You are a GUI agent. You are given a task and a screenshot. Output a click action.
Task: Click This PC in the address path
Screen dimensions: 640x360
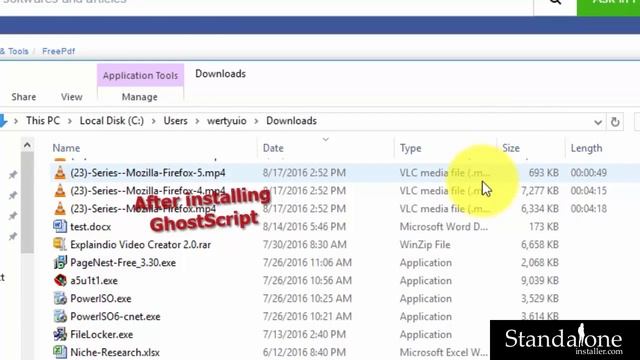pyautogui.click(x=43, y=121)
